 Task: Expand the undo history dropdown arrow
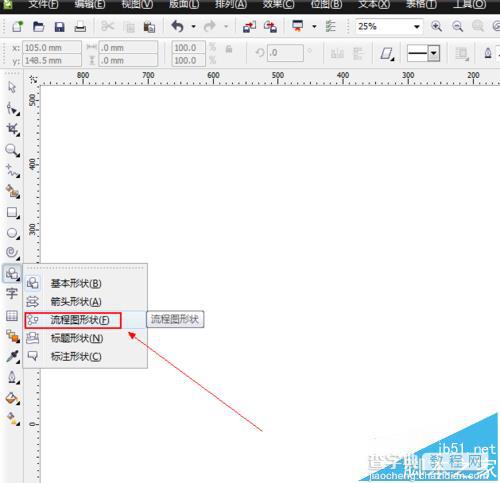point(193,27)
